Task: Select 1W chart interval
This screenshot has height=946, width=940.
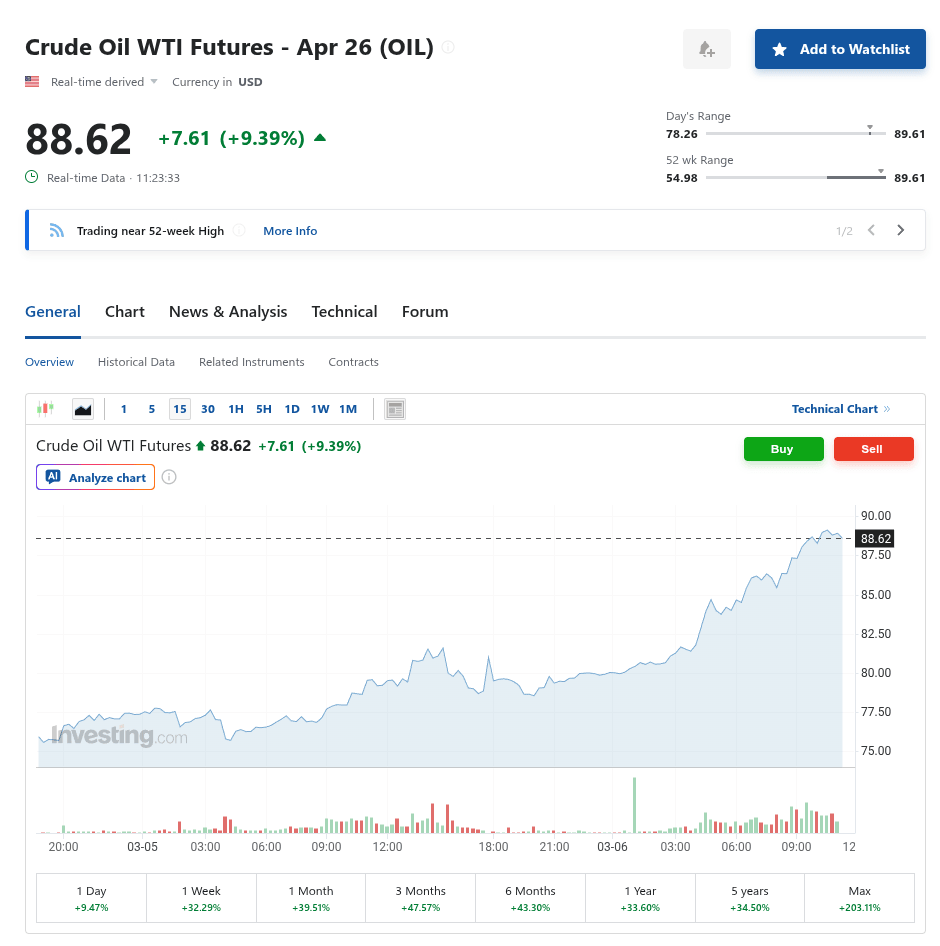Action: click(x=320, y=409)
